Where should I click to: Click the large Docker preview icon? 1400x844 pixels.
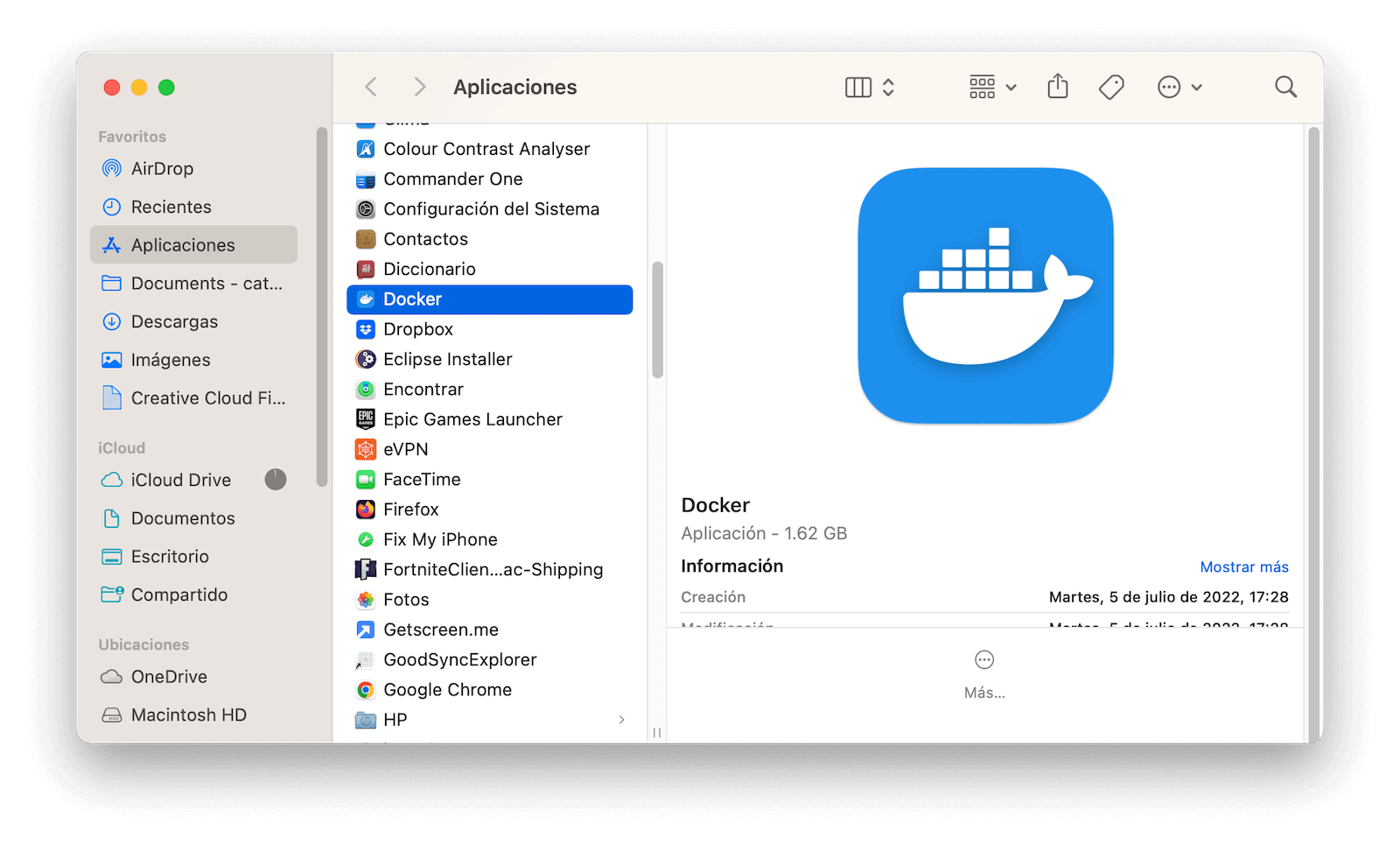tap(985, 296)
